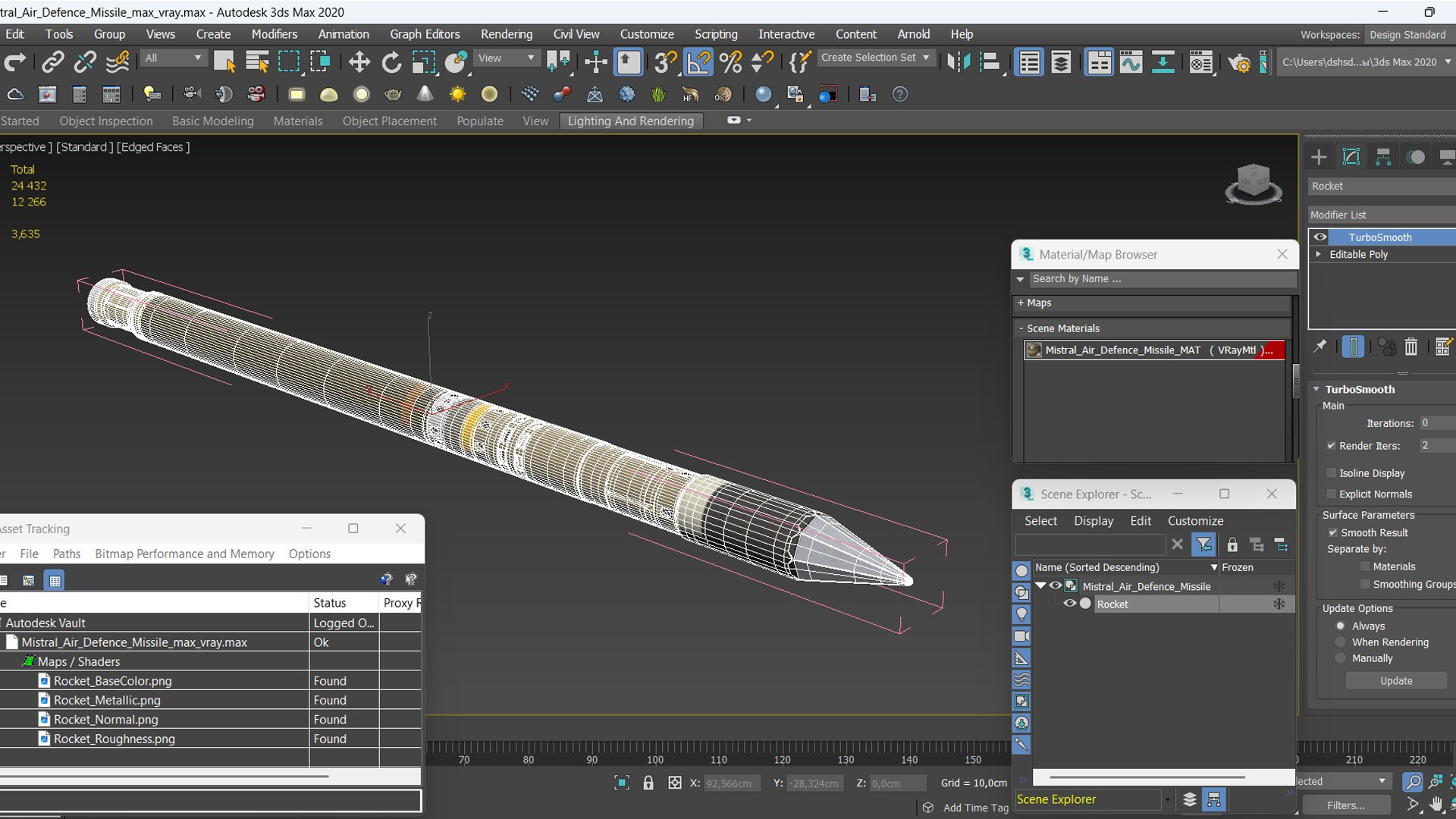Viewport: 1456px width, 819px height.
Task: Select the Select by Name icon
Action: coord(257,61)
